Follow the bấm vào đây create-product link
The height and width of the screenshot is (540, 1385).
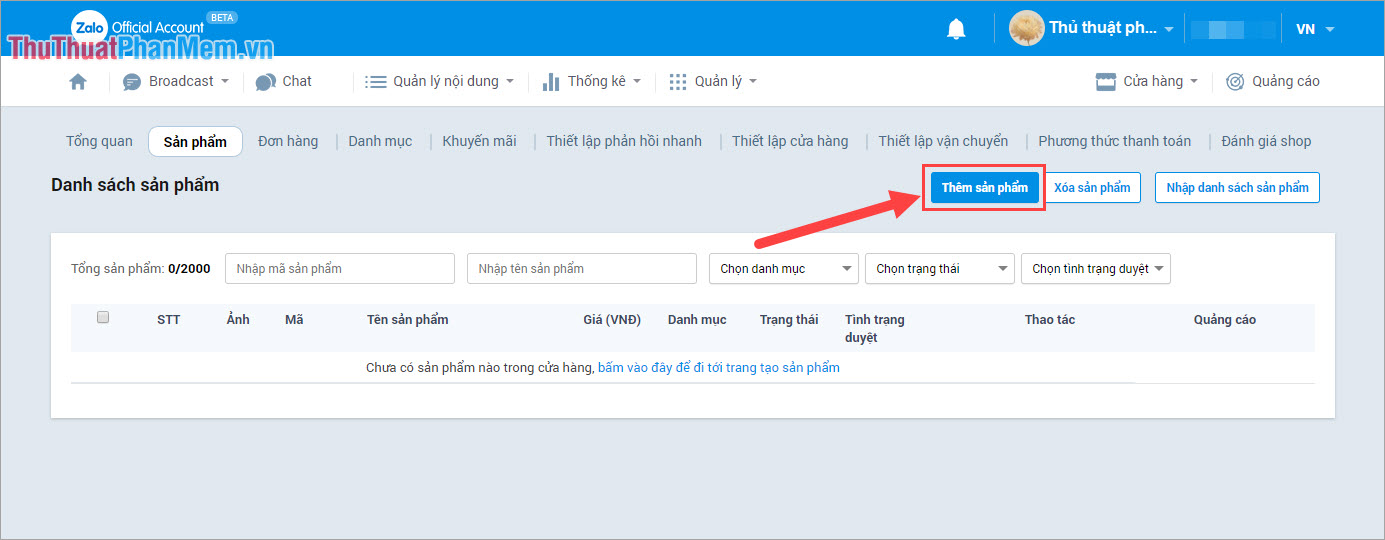[x=719, y=368]
